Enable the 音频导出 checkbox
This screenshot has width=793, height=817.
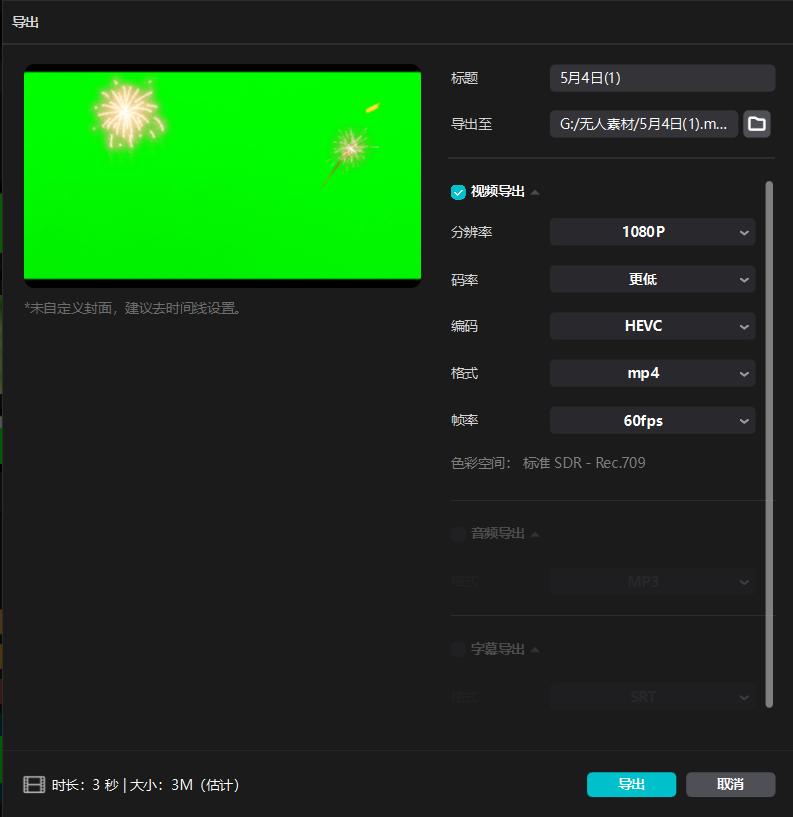pyautogui.click(x=458, y=534)
